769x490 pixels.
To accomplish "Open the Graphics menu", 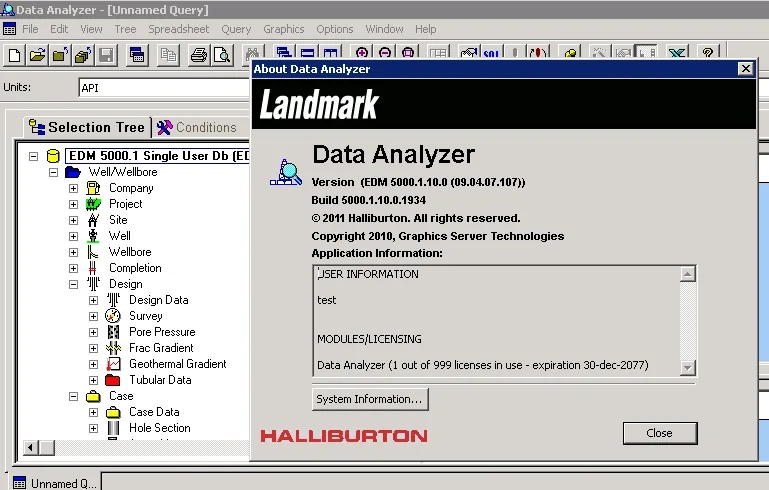I will tap(283, 29).
